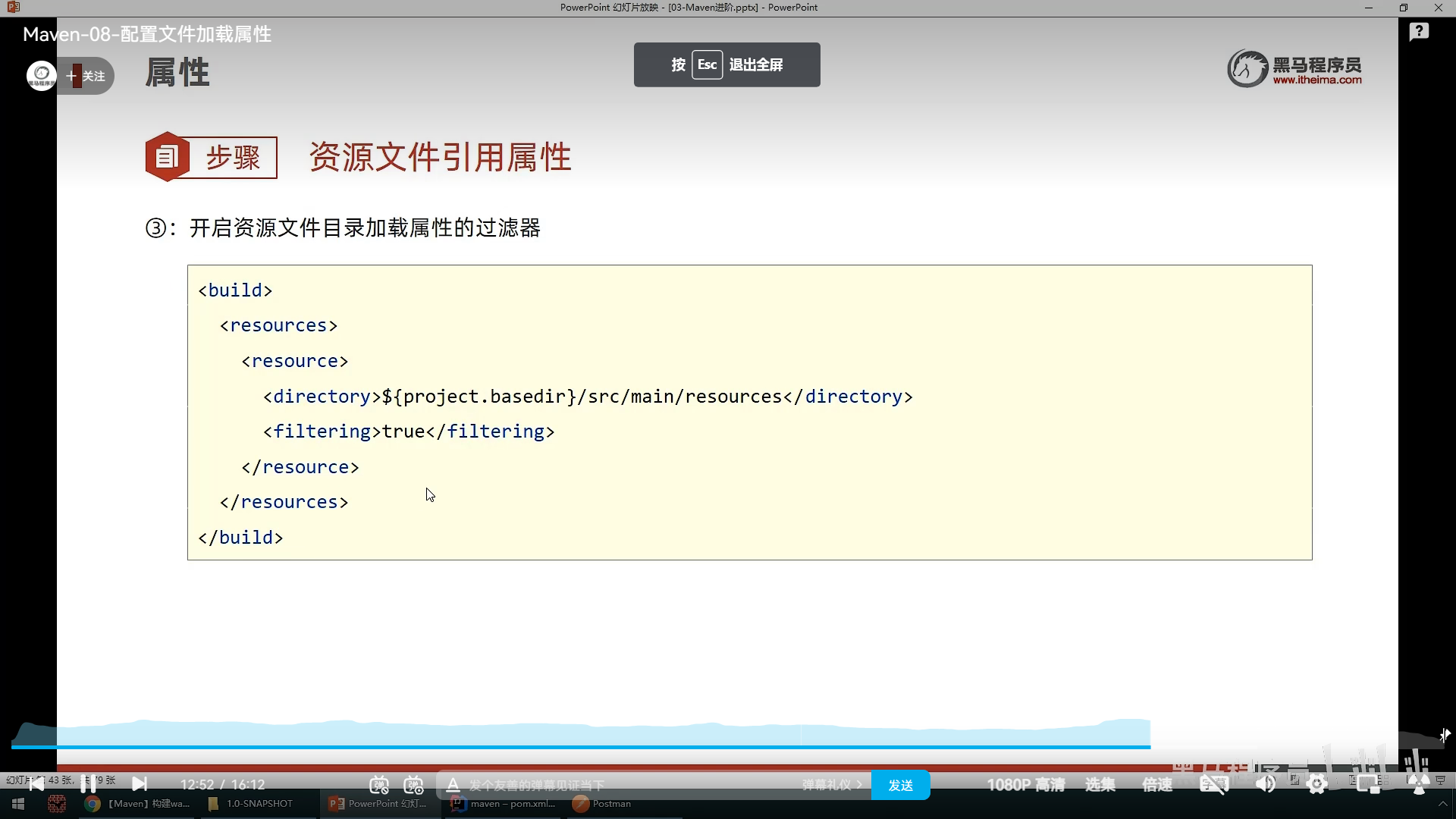Skip to the next video
The width and height of the screenshot is (1456, 819).
click(x=140, y=783)
